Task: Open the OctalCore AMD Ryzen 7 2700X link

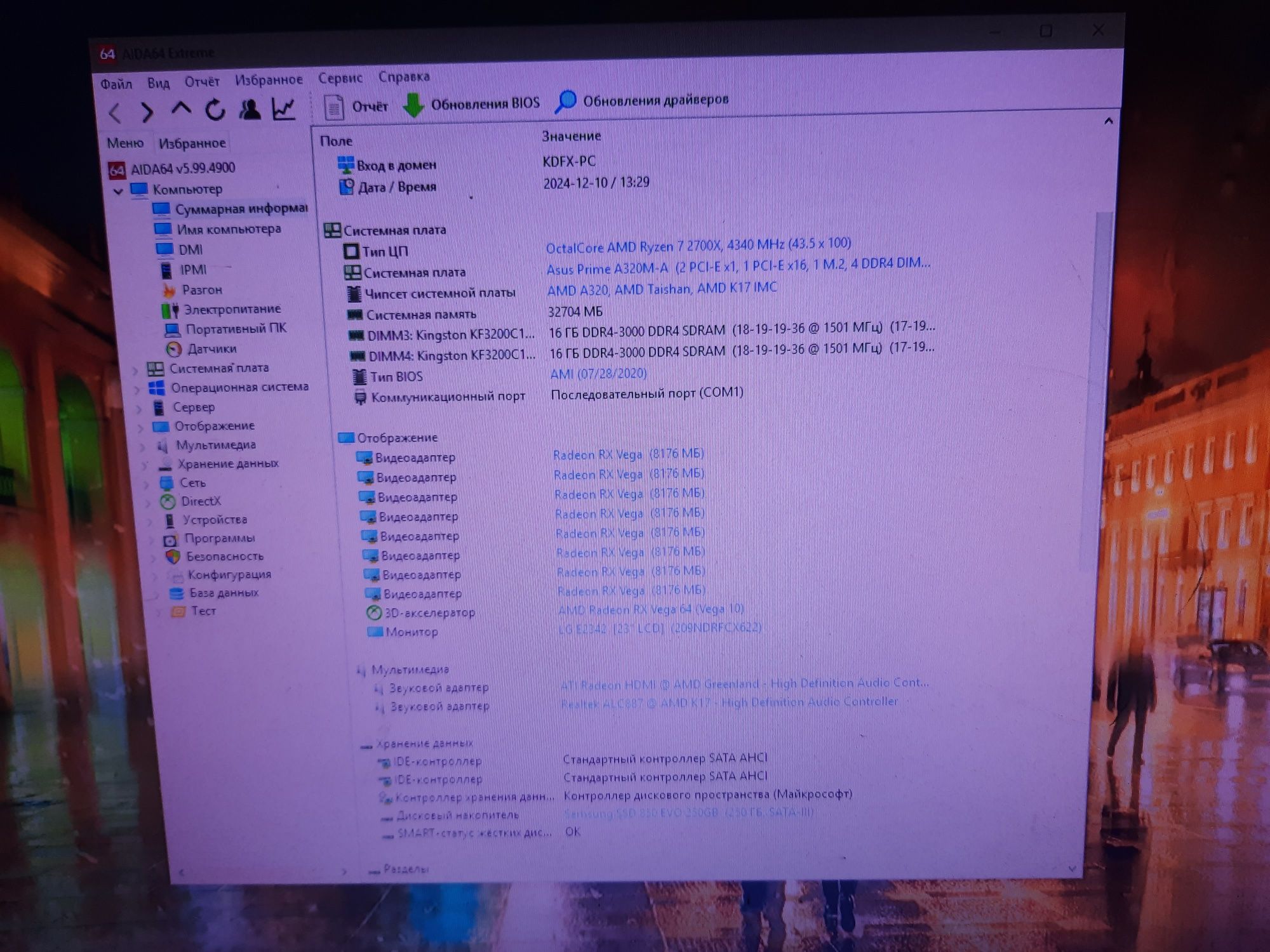Action: pyautogui.click(x=698, y=244)
